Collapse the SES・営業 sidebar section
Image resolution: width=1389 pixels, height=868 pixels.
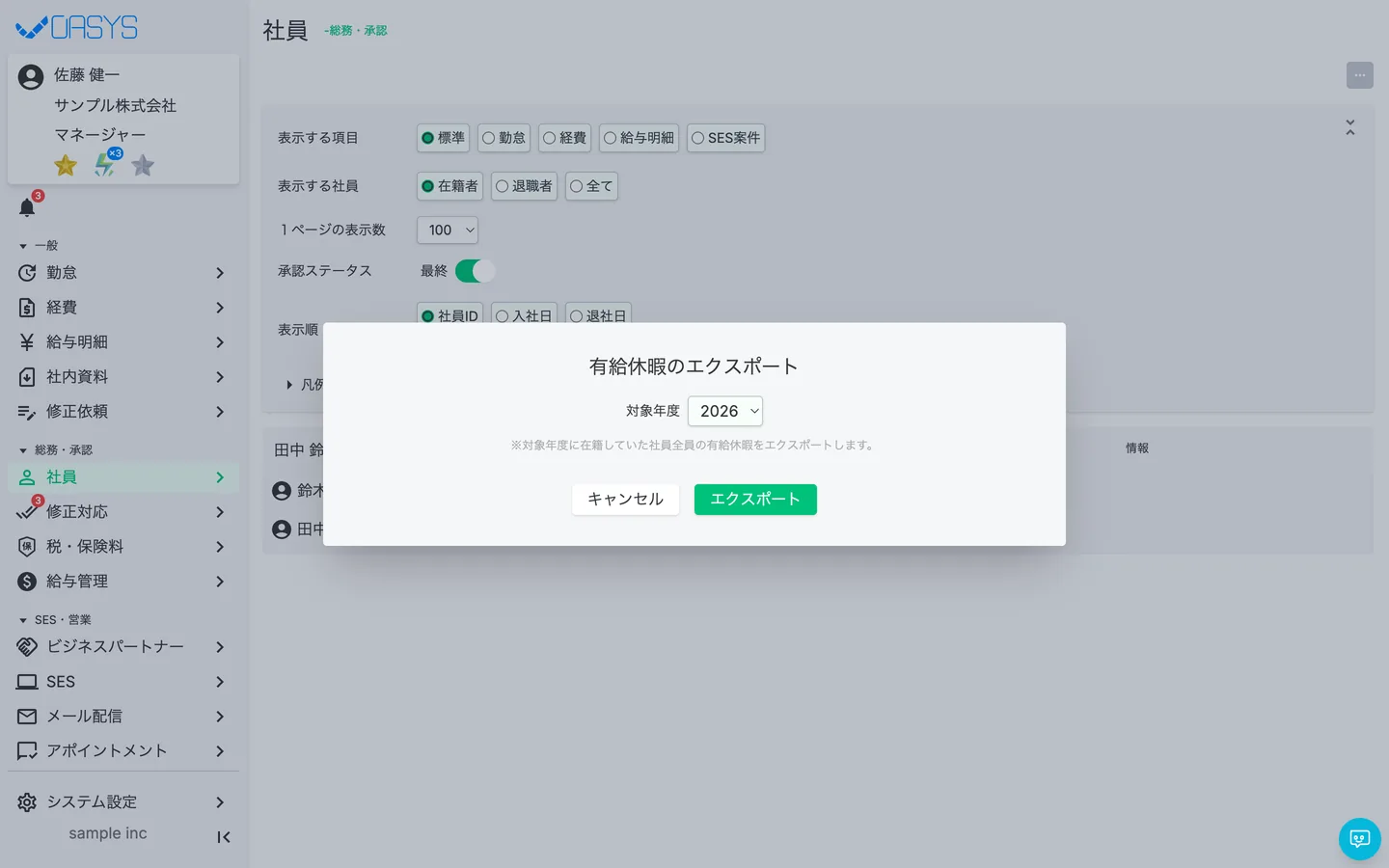55,620
